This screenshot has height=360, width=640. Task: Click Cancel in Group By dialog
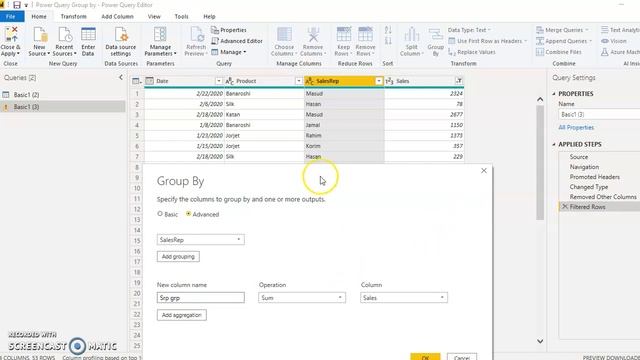point(462,357)
